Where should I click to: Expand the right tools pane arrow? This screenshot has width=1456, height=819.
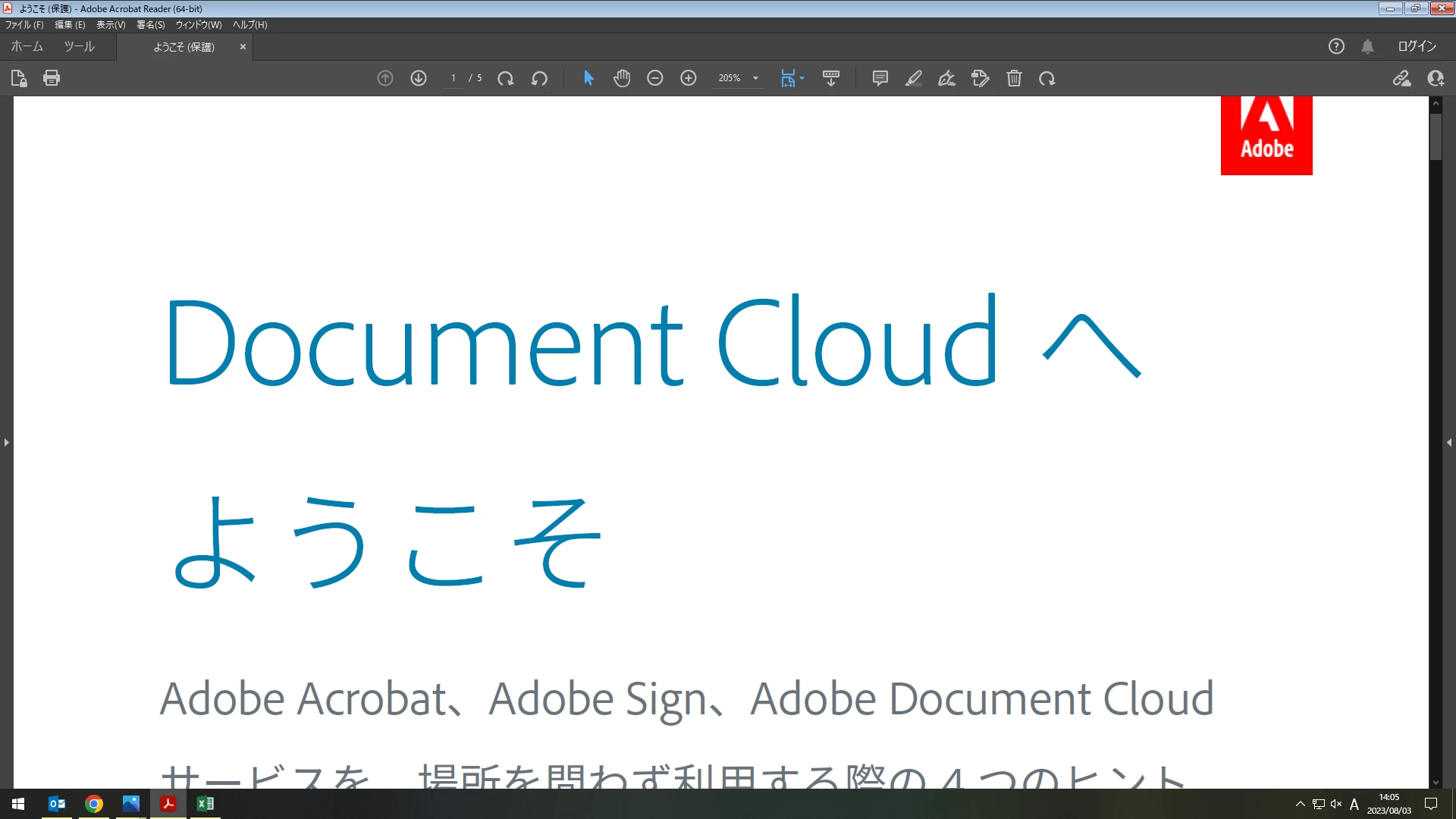(1449, 442)
